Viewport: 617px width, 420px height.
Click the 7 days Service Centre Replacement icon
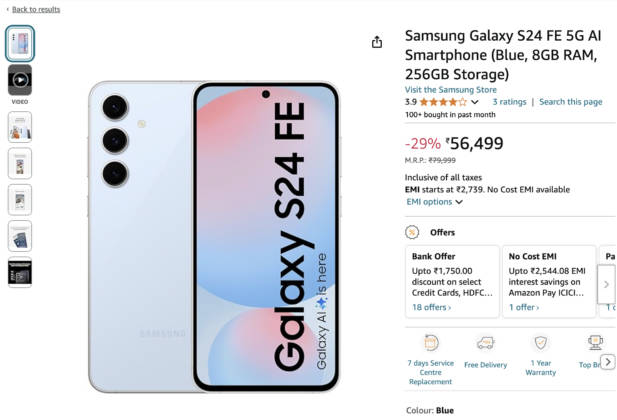point(430,343)
